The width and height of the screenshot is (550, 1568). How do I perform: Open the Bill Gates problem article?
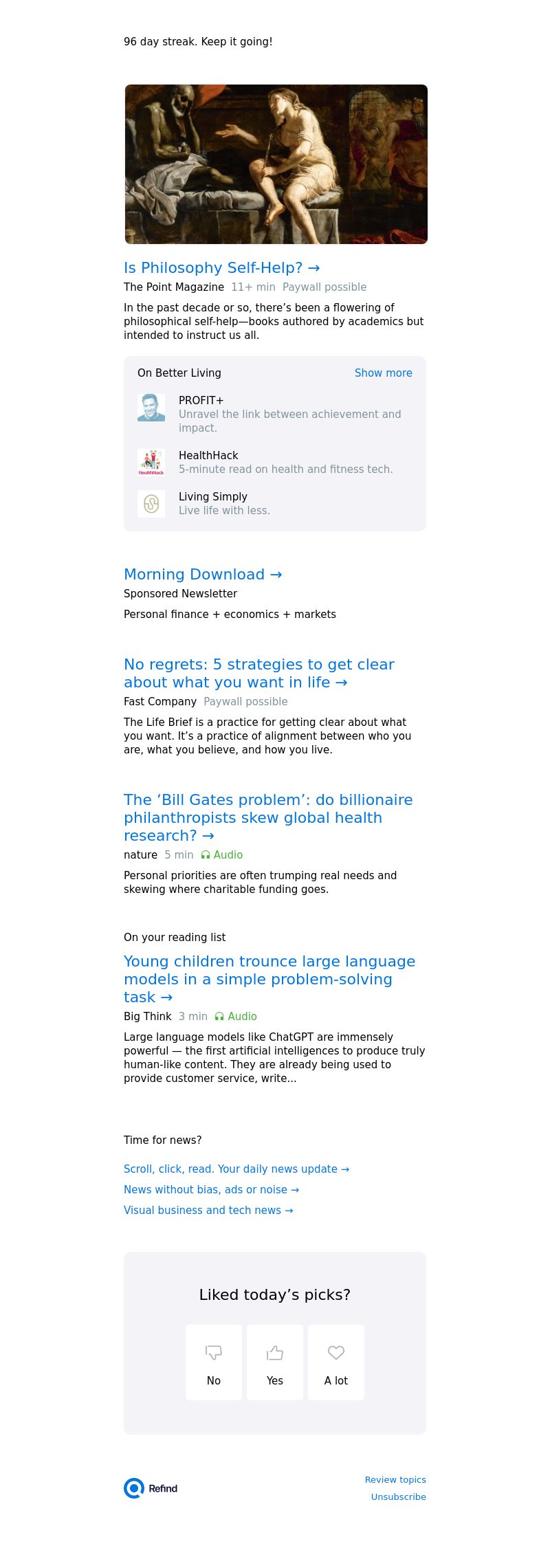267,818
